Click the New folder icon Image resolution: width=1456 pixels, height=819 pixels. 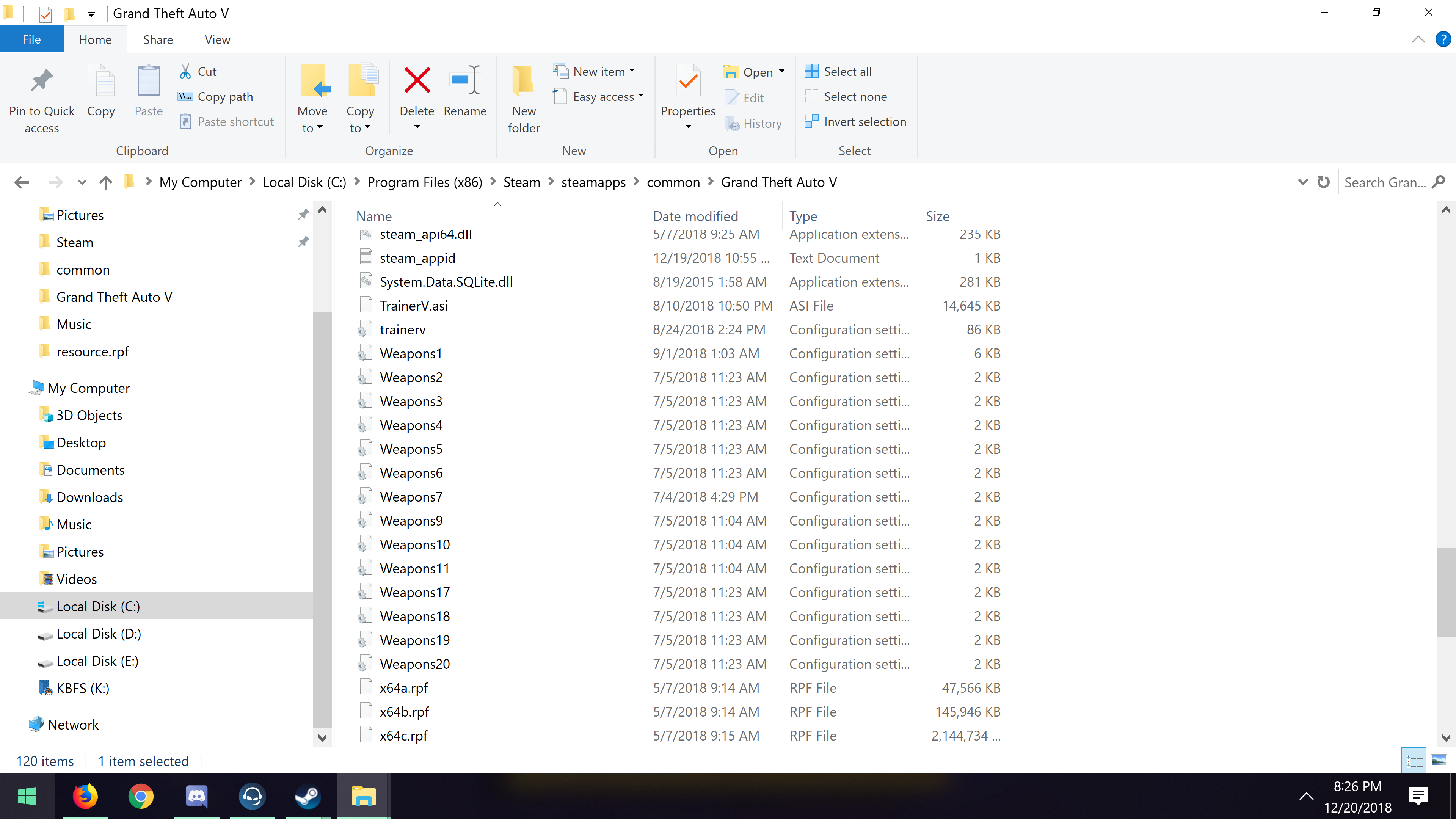coord(523,81)
